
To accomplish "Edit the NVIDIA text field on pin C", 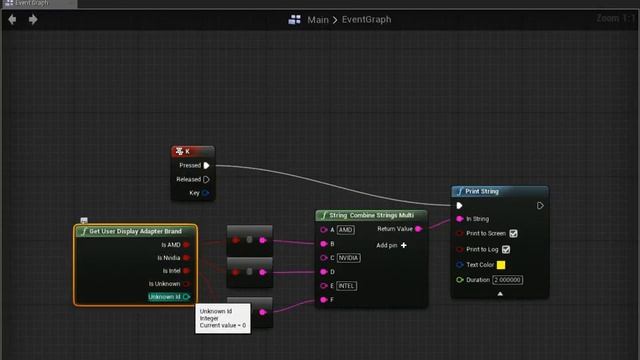I will click(x=349, y=258).
